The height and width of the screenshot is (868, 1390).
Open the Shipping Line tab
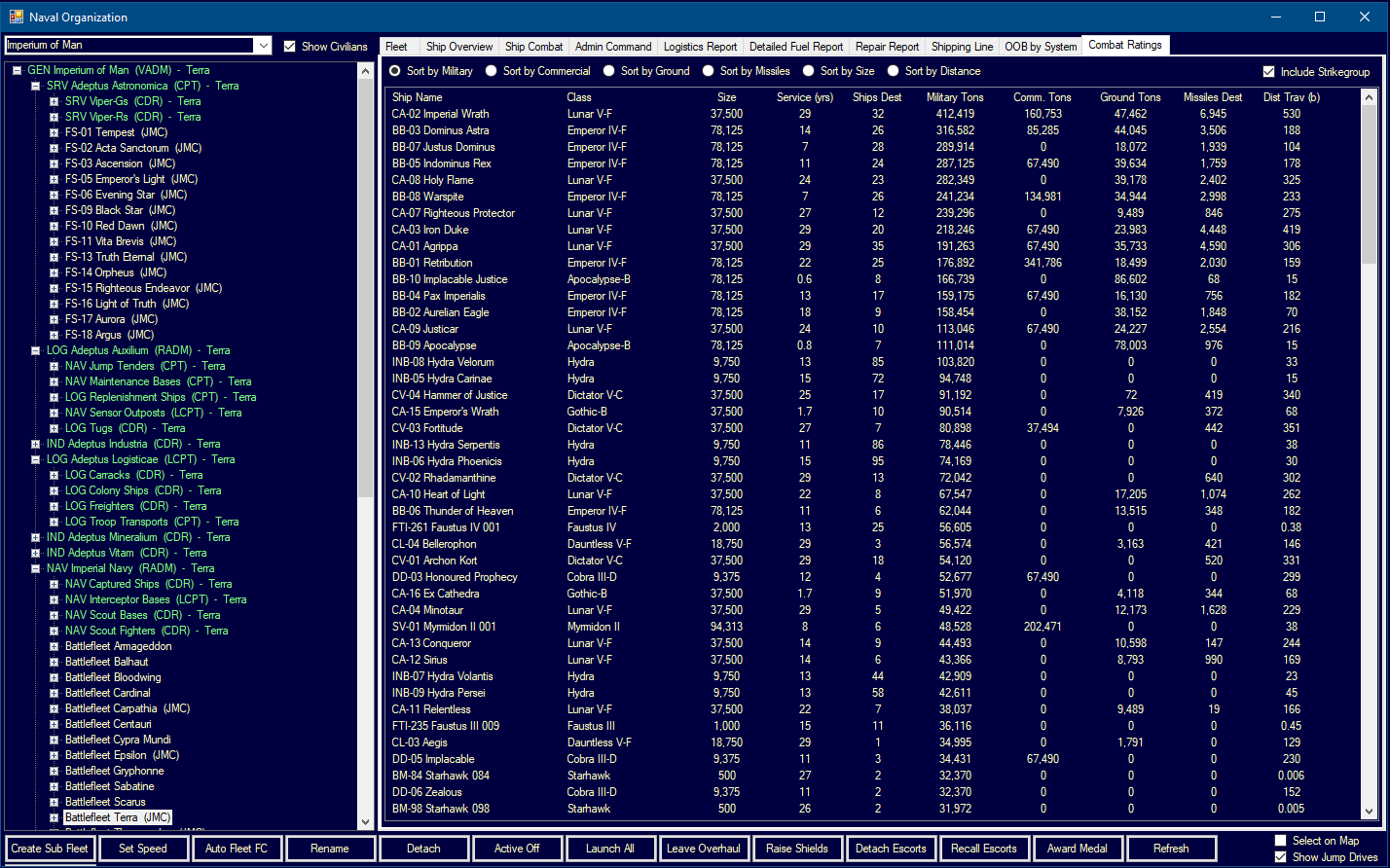pyautogui.click(x=963, y=47)
